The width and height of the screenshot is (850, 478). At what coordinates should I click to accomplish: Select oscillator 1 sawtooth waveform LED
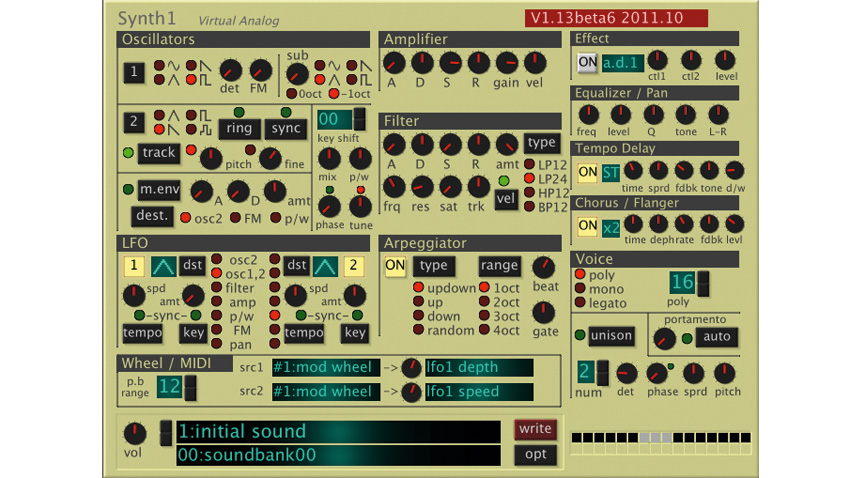pyautogui.click(x=191, y=66)
